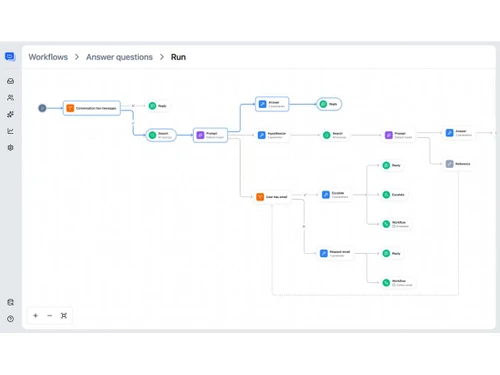
Task: Select the Run breadcrumb item
Action: point(178,57)
